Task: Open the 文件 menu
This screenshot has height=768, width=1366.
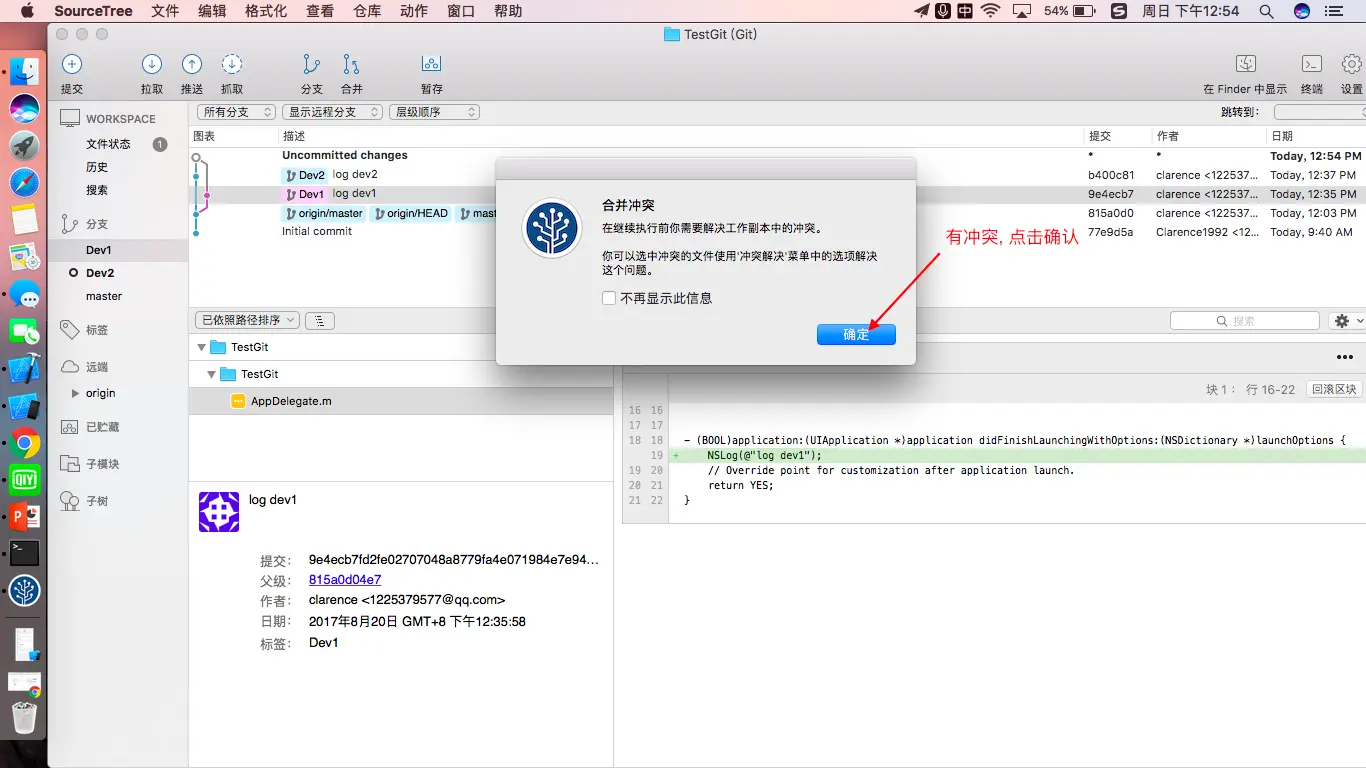Action: coord(165,11)
